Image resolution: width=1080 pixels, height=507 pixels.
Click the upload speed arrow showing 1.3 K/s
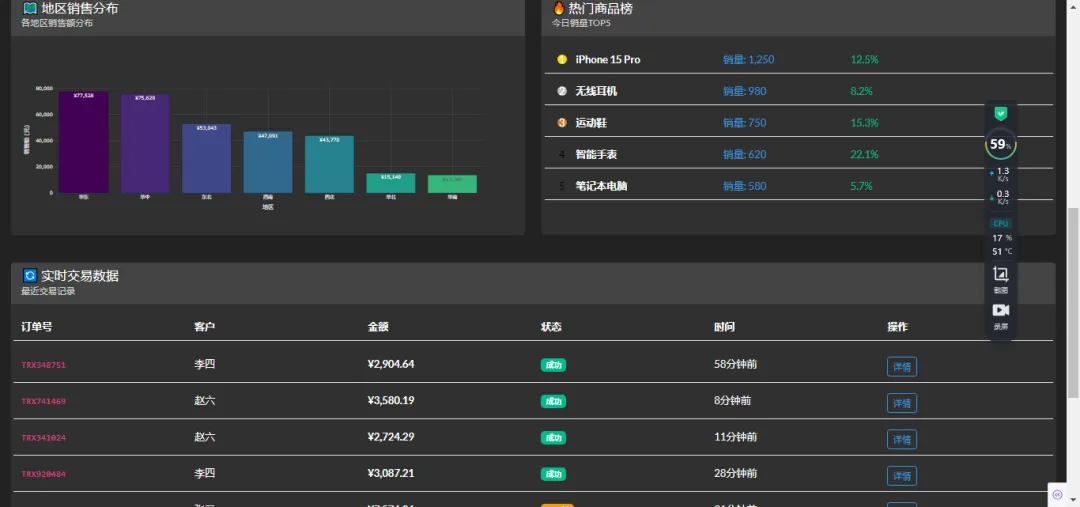pyautogui.click(x=992, y=173)
